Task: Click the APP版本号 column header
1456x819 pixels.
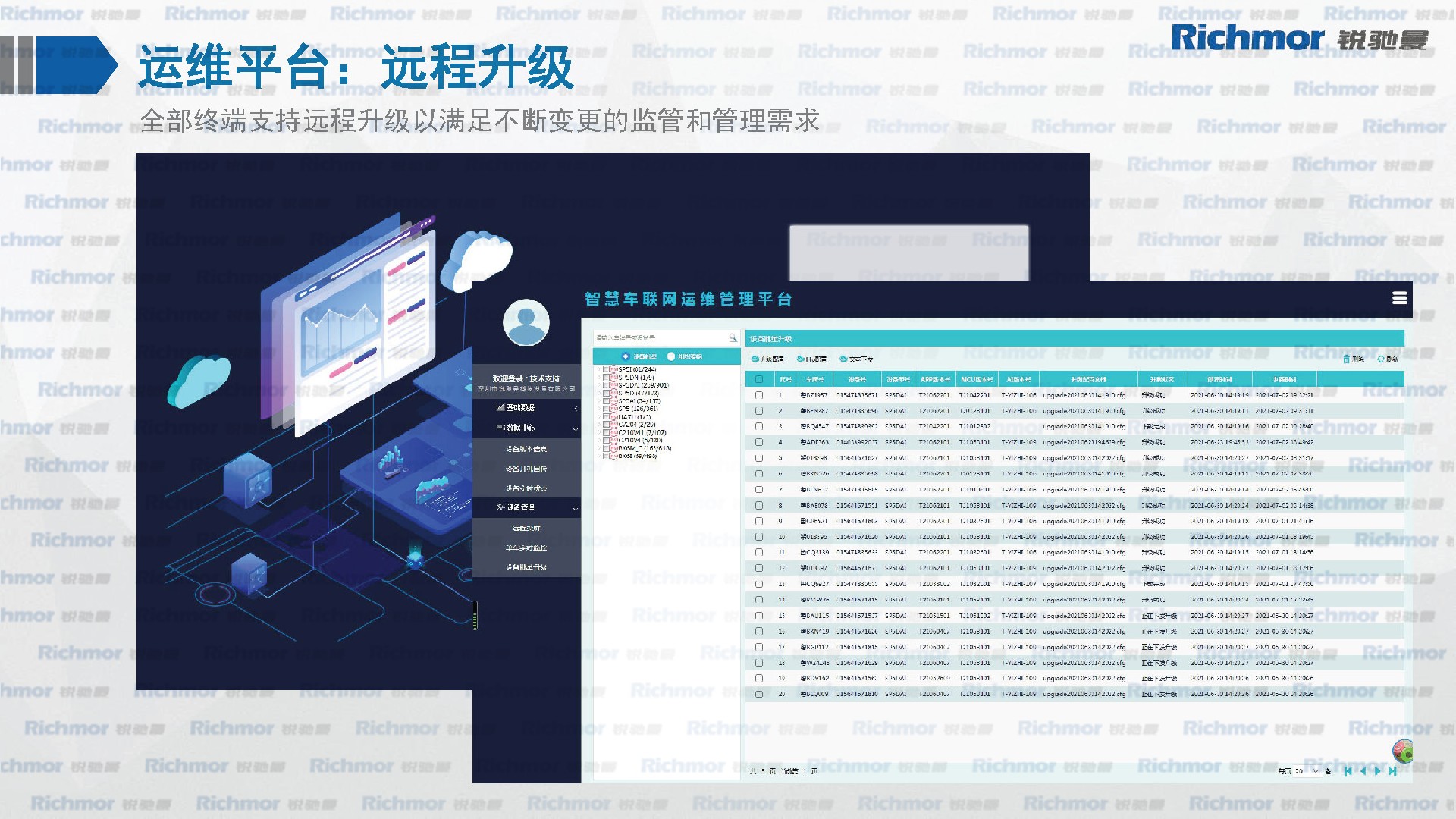Action: pos(934,379)
